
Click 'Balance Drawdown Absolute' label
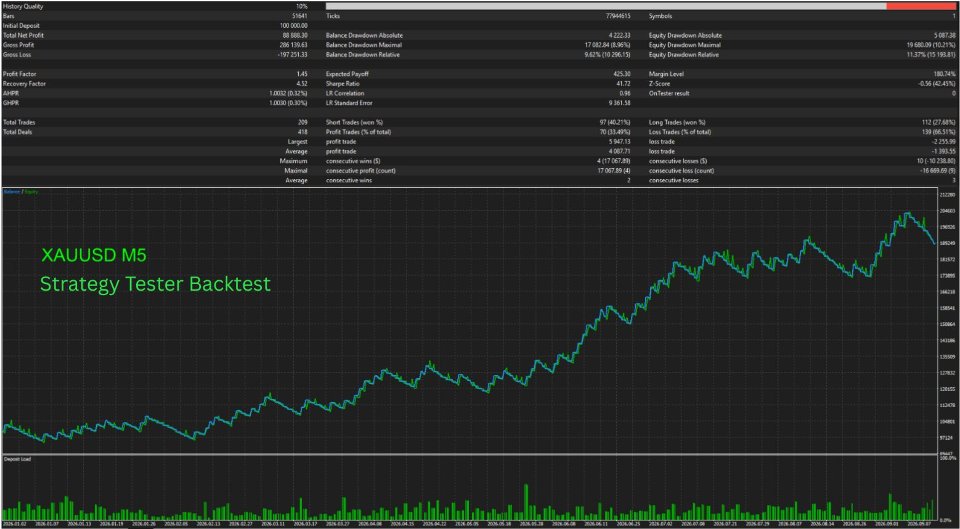coord(364,36)
